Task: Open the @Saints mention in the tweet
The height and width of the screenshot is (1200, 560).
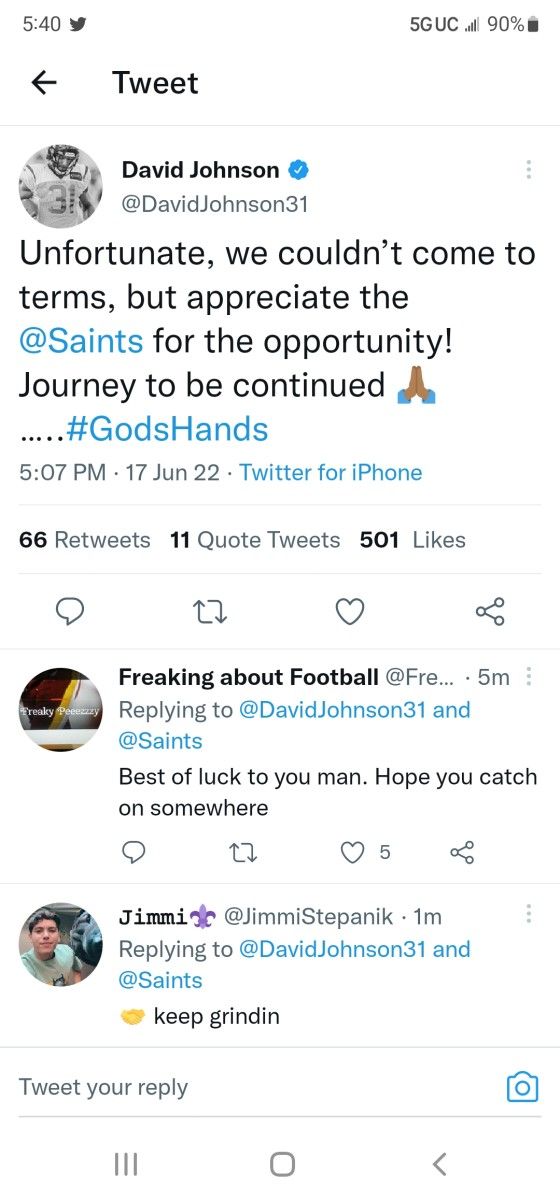Action: click(x=81, y=340)
